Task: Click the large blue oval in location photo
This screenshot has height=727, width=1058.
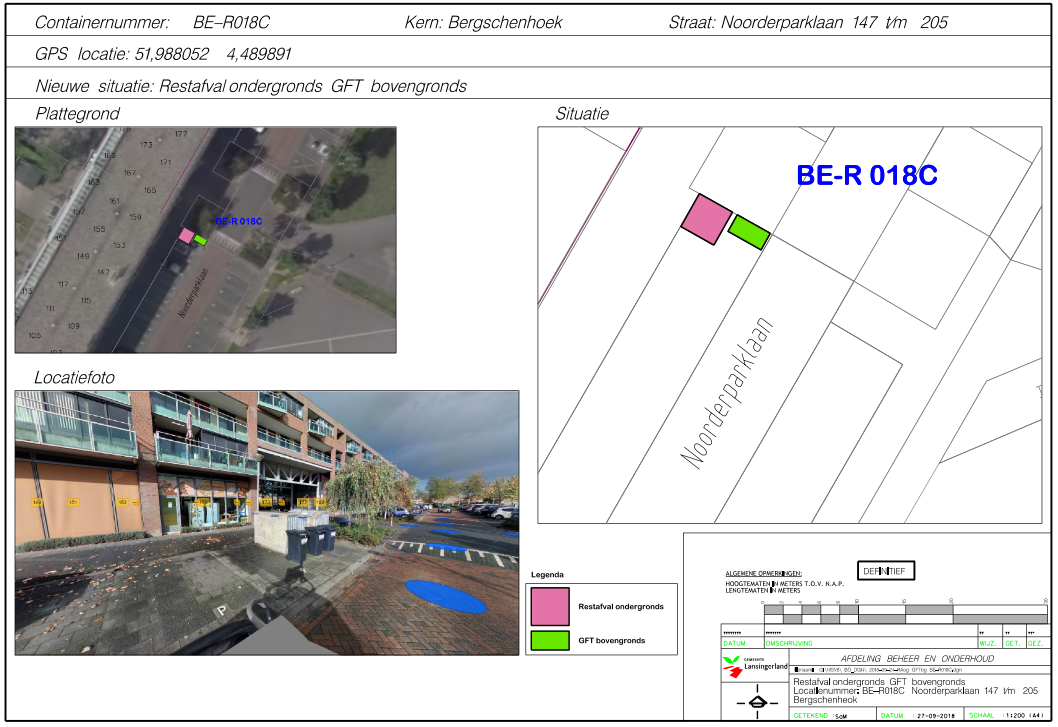Action: (x=446, y=595)
